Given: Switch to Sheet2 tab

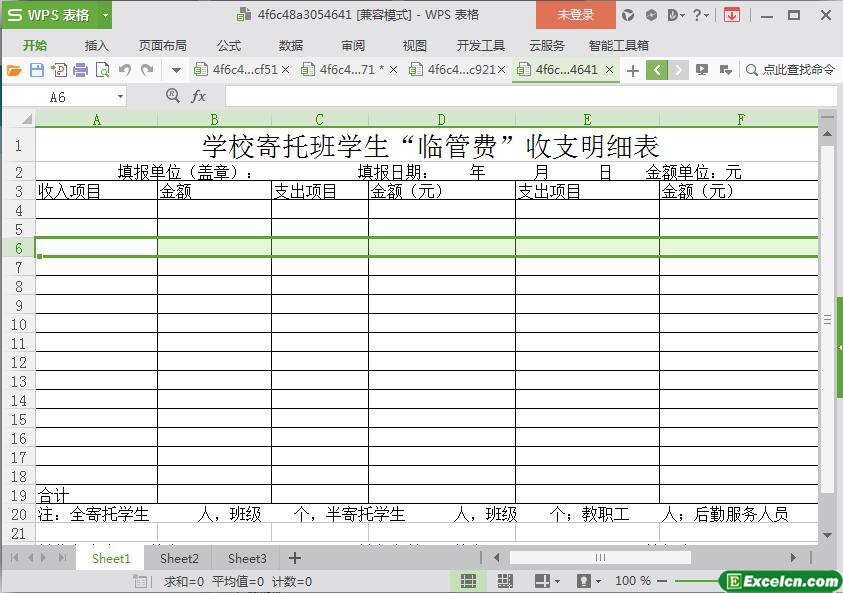Looking at the screenshot, I should coord(179,559).
